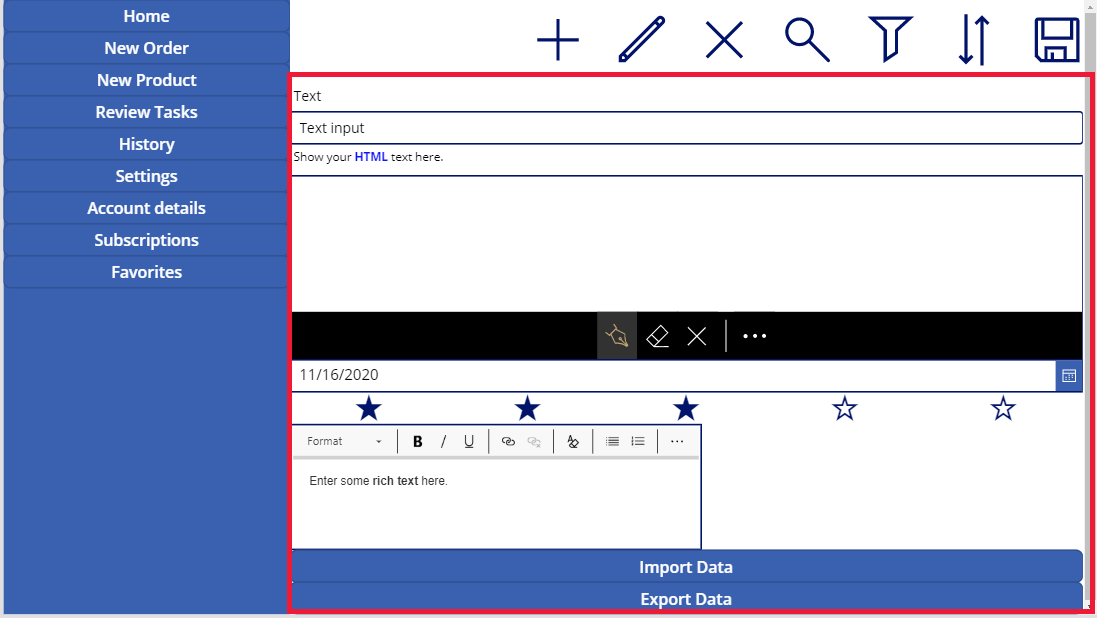
Task: Open the ellipsis options in the pen input bar
Action: click(754, 335)
